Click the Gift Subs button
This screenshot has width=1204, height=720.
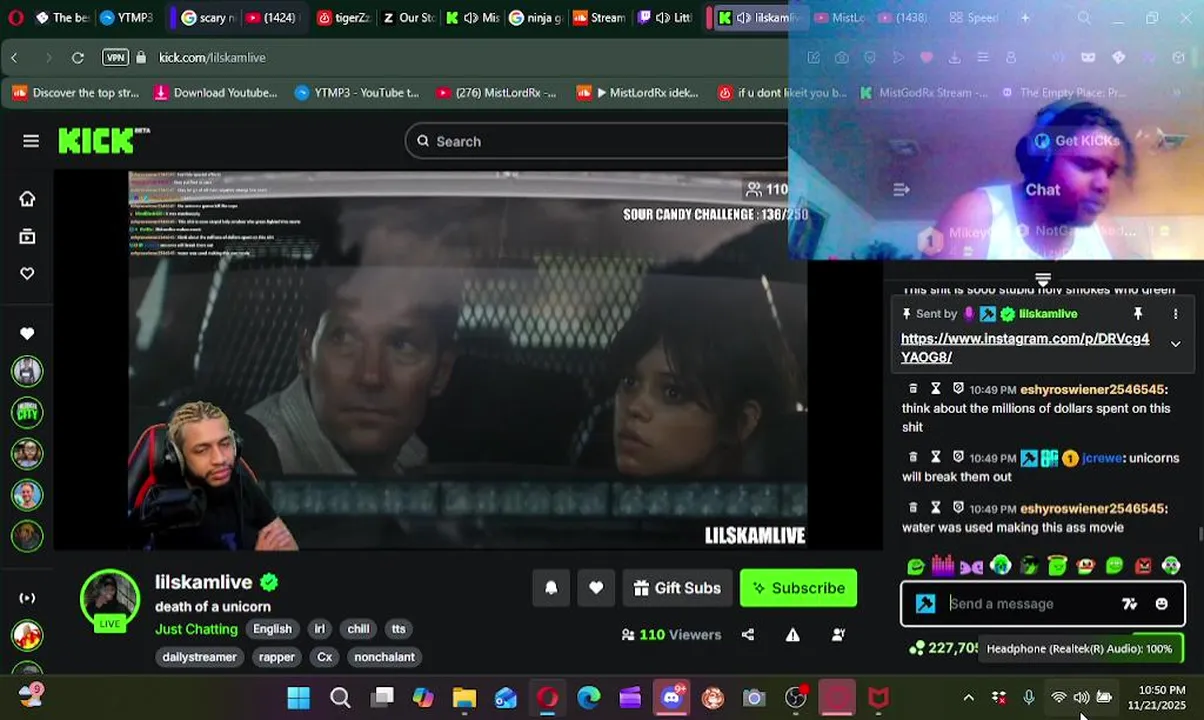pyautogui.click(x=677, y=588)
